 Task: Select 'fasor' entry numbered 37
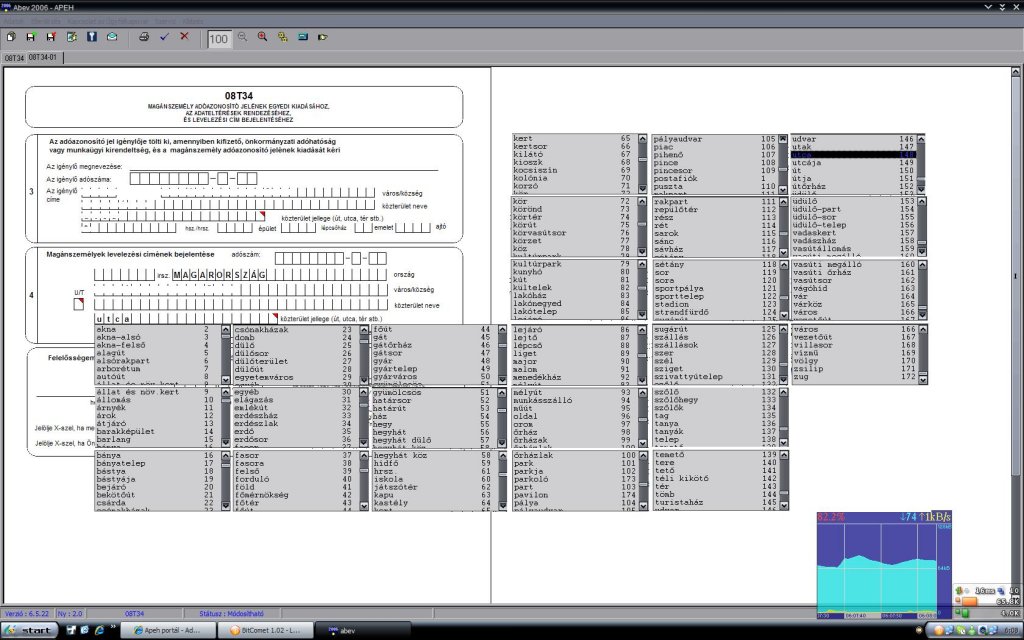tap(294, 455)
